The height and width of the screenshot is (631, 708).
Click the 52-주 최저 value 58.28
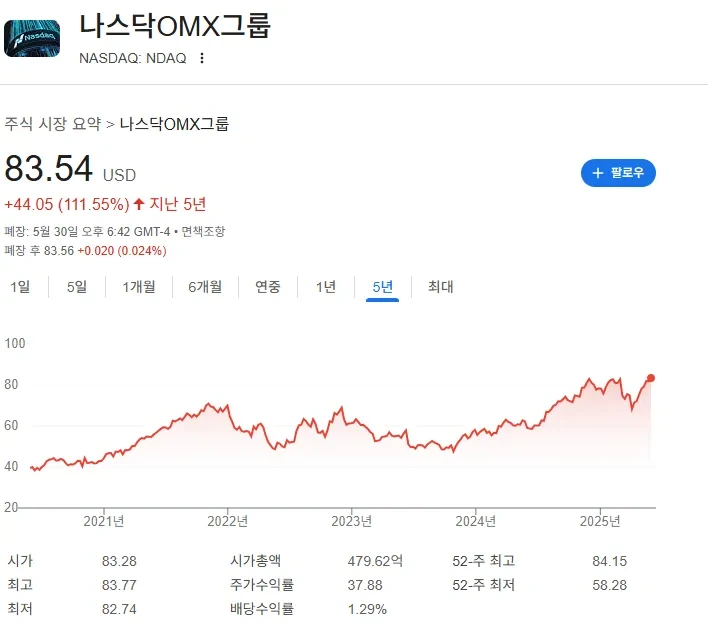click(610, 585)
